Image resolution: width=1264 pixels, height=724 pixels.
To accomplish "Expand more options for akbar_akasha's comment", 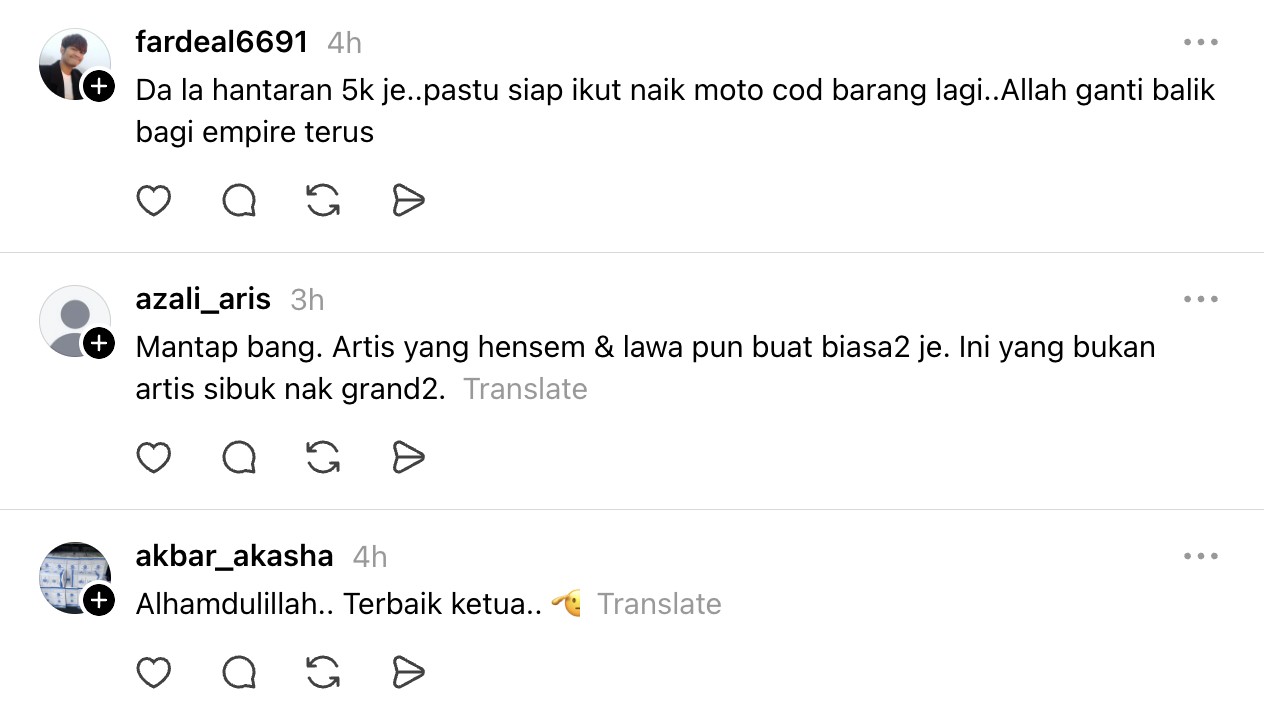I will tap(1200, 556).
